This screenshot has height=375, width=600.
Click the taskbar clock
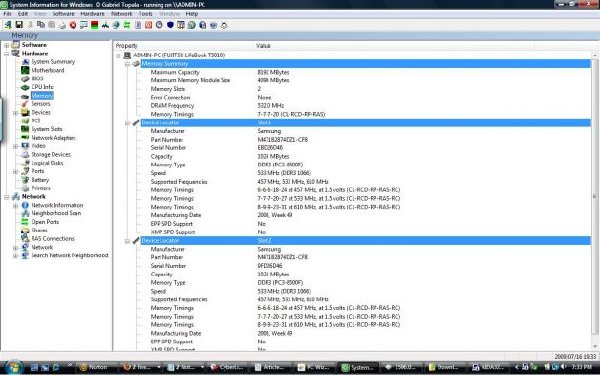pyautogui.click(x=582, y=367)
